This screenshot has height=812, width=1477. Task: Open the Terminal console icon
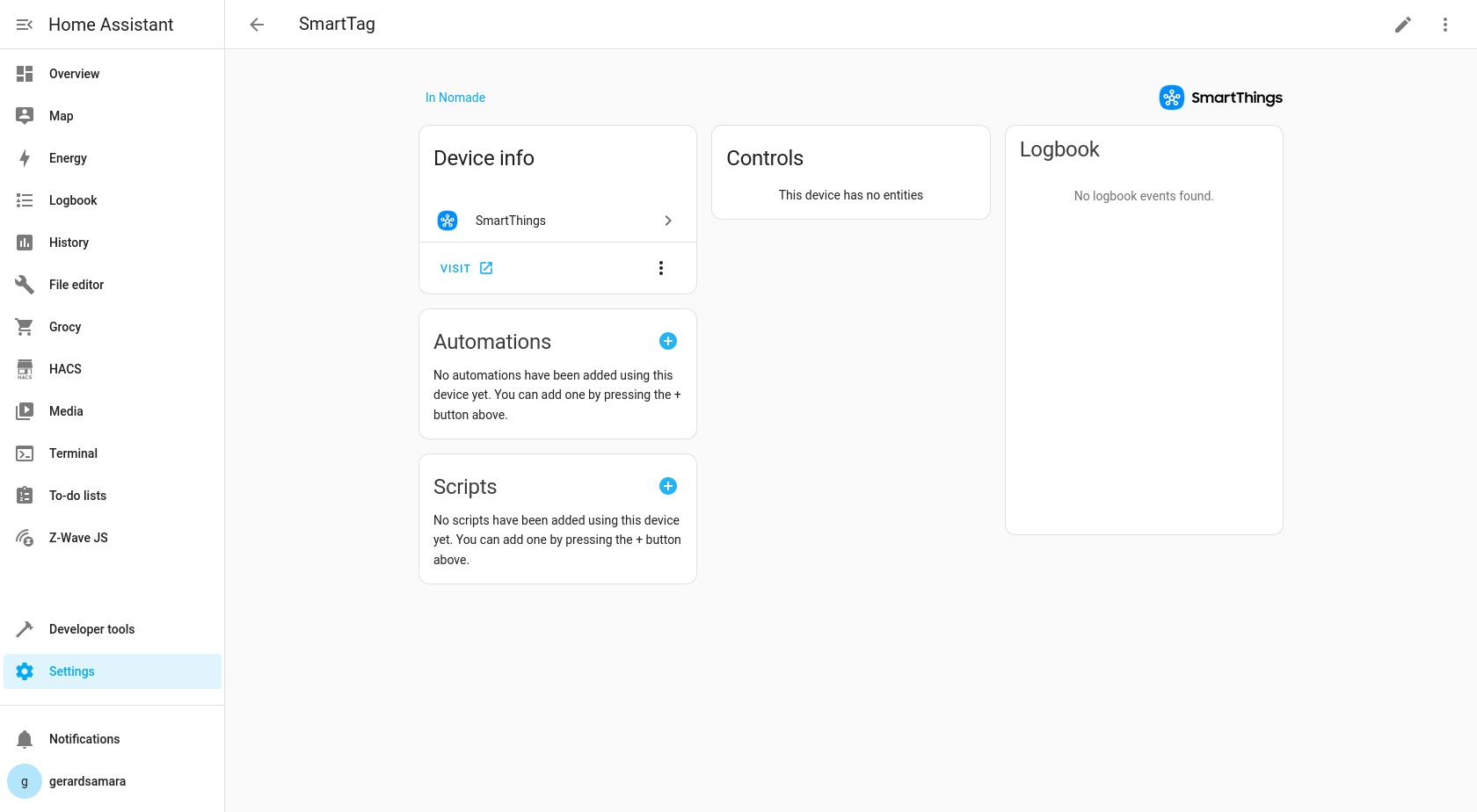click(x=25, y=453)
